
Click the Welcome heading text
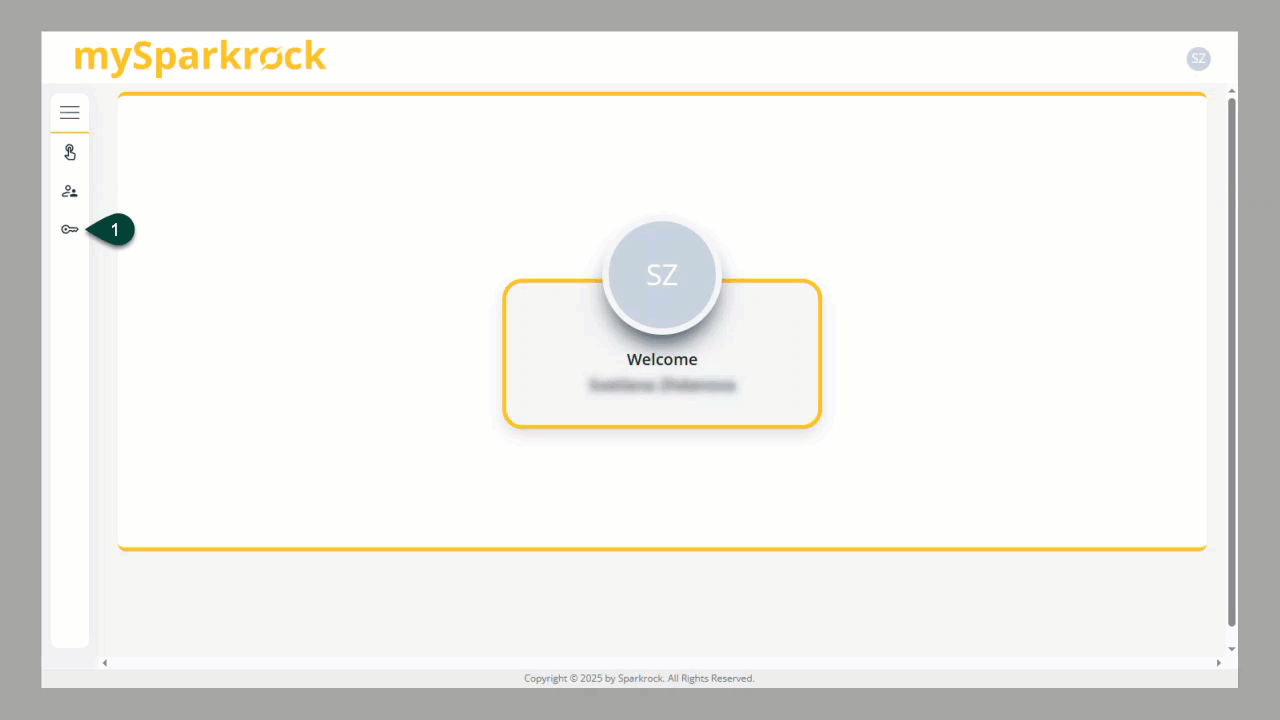point(662,359)
